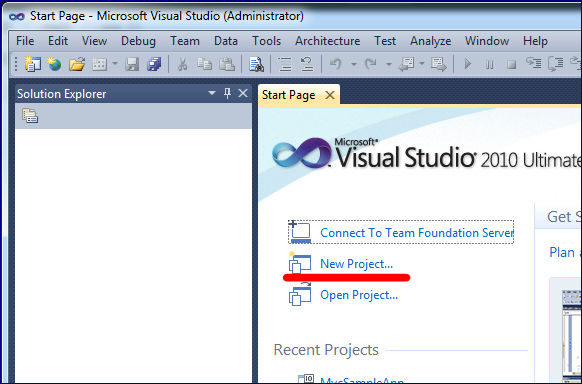
Task: Click the Navigate Forward icon
Action: click(x=439, y=64)
